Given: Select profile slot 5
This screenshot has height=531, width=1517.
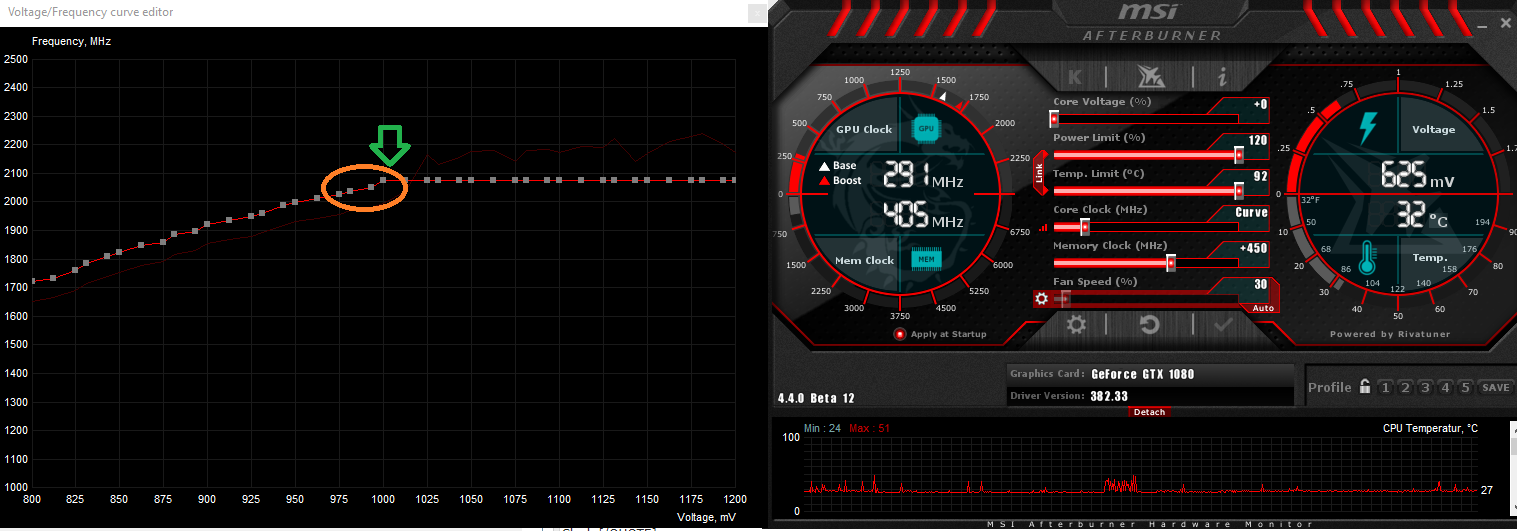Looking at the screenshot, I should pos(1466,388).
